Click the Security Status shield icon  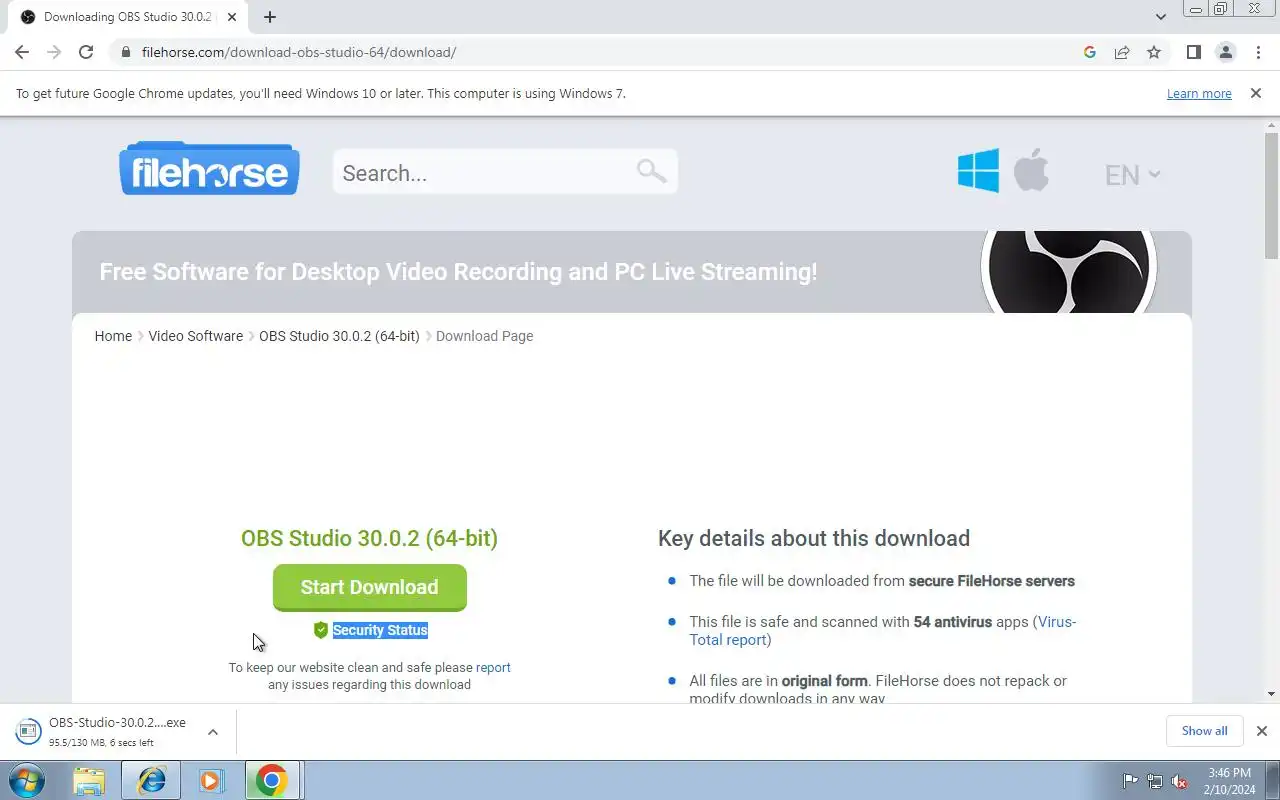(x=321, y=630)
